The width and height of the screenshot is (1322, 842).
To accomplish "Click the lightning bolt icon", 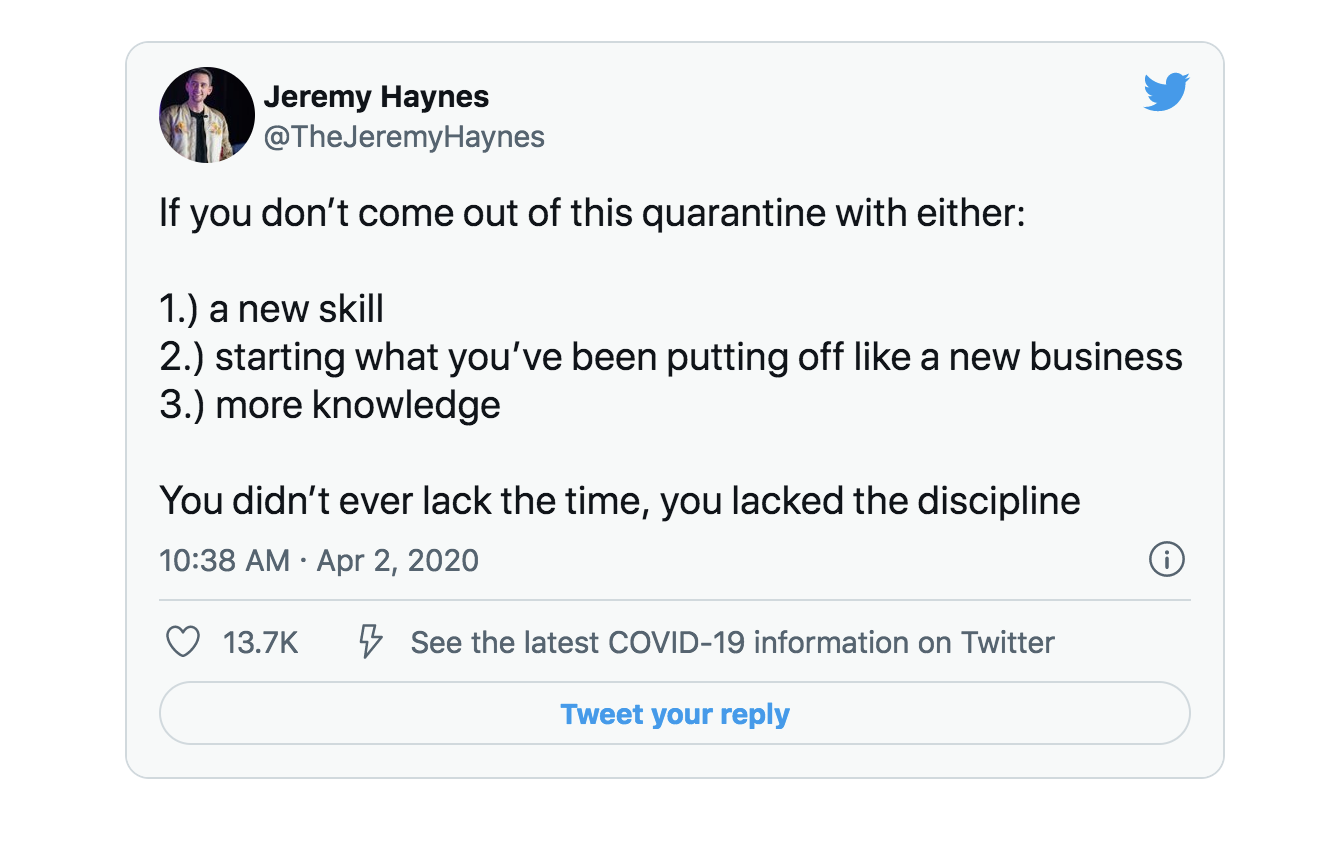I will tap(371, 642).
